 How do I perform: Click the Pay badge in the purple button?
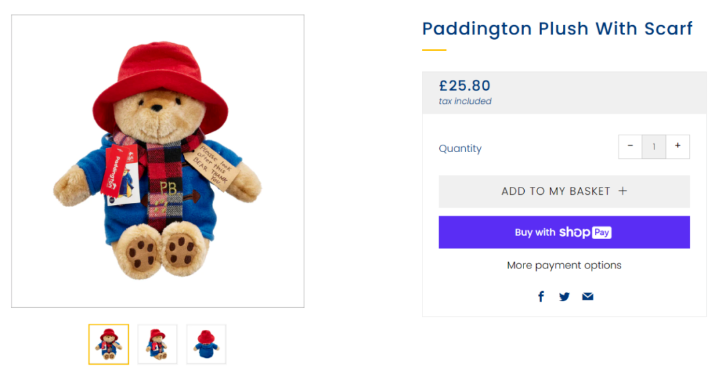(x=601, y=232)
